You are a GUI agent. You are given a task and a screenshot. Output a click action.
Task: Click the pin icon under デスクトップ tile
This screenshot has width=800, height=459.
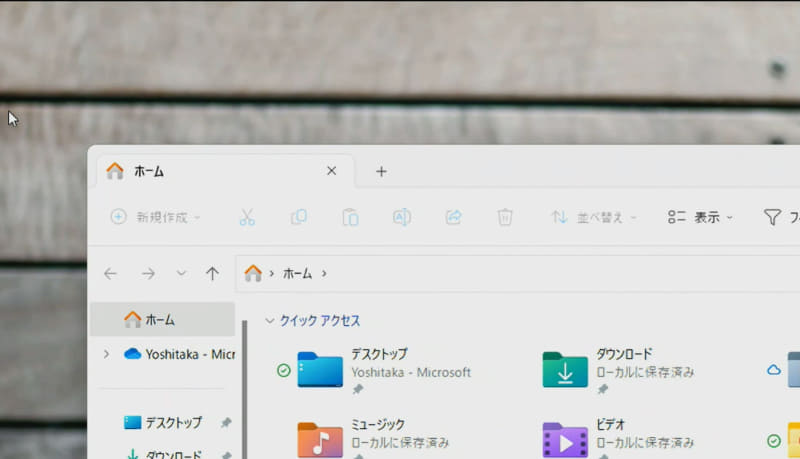[358, 390]
